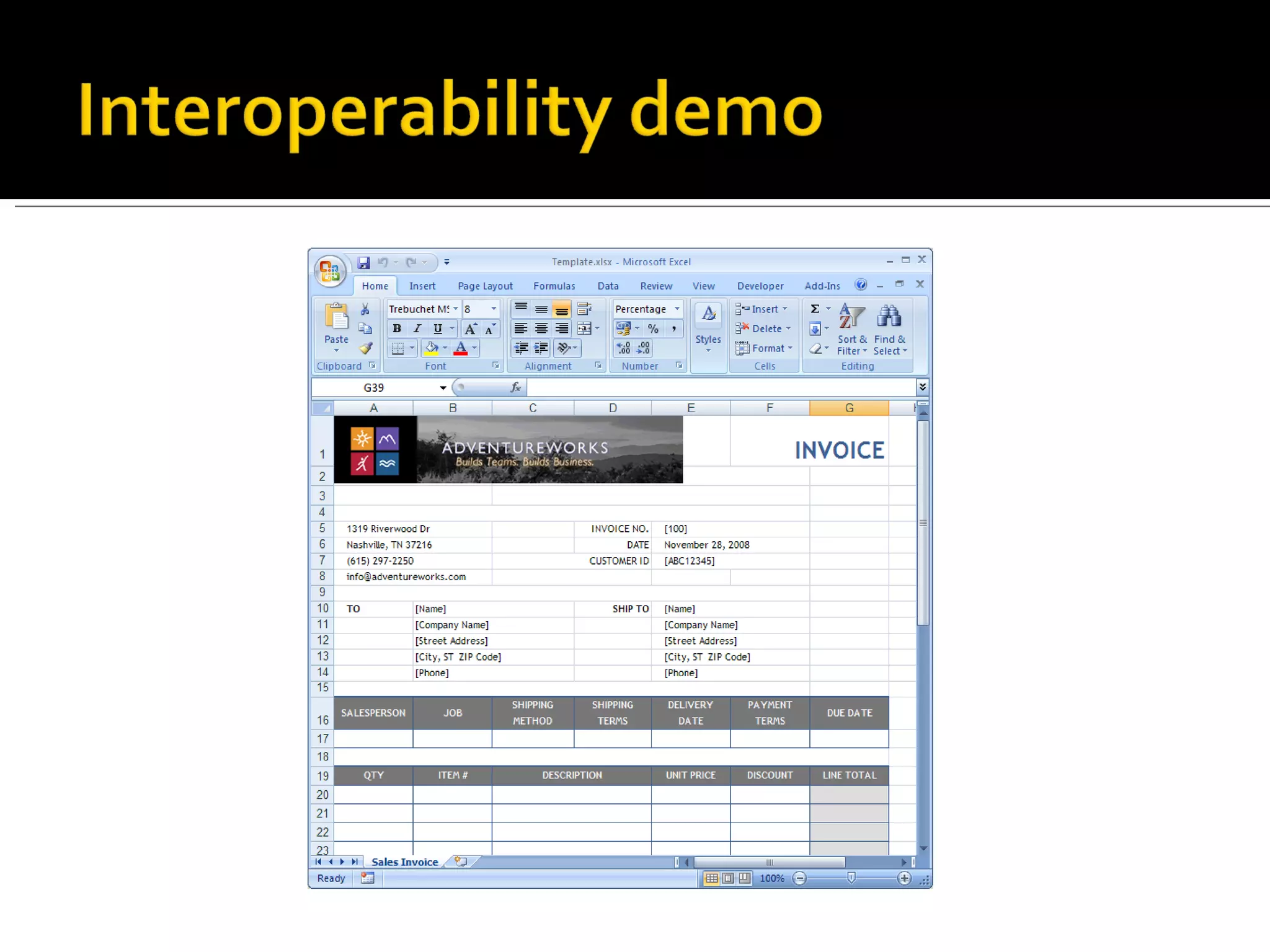The height and width of the screenshot is (952, 1270).
Task: Switch to the Formulas ribbon tab
Action: click(x=554, y=286)
